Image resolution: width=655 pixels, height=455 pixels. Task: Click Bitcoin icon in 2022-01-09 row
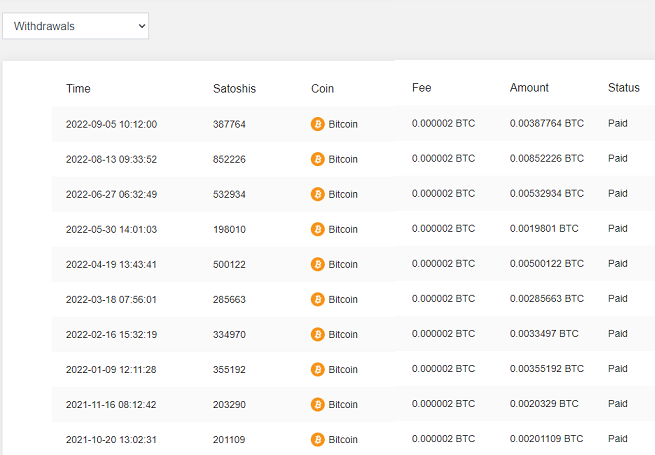click(317, 370)
